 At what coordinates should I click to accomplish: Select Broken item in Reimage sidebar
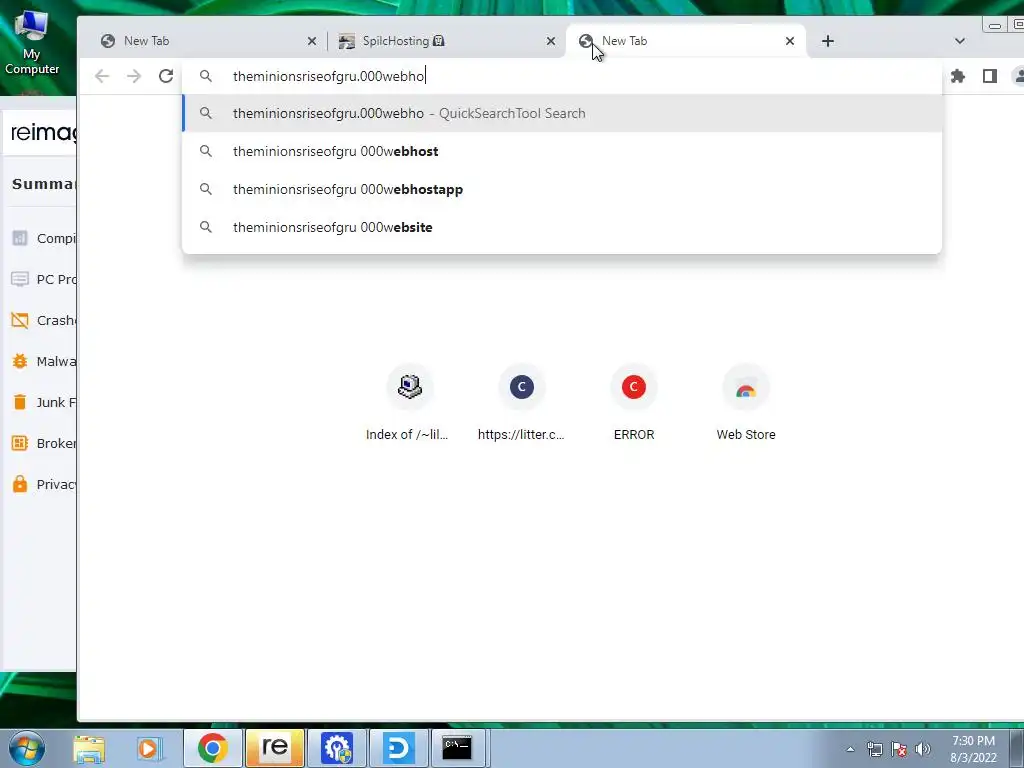pos(43,443)
